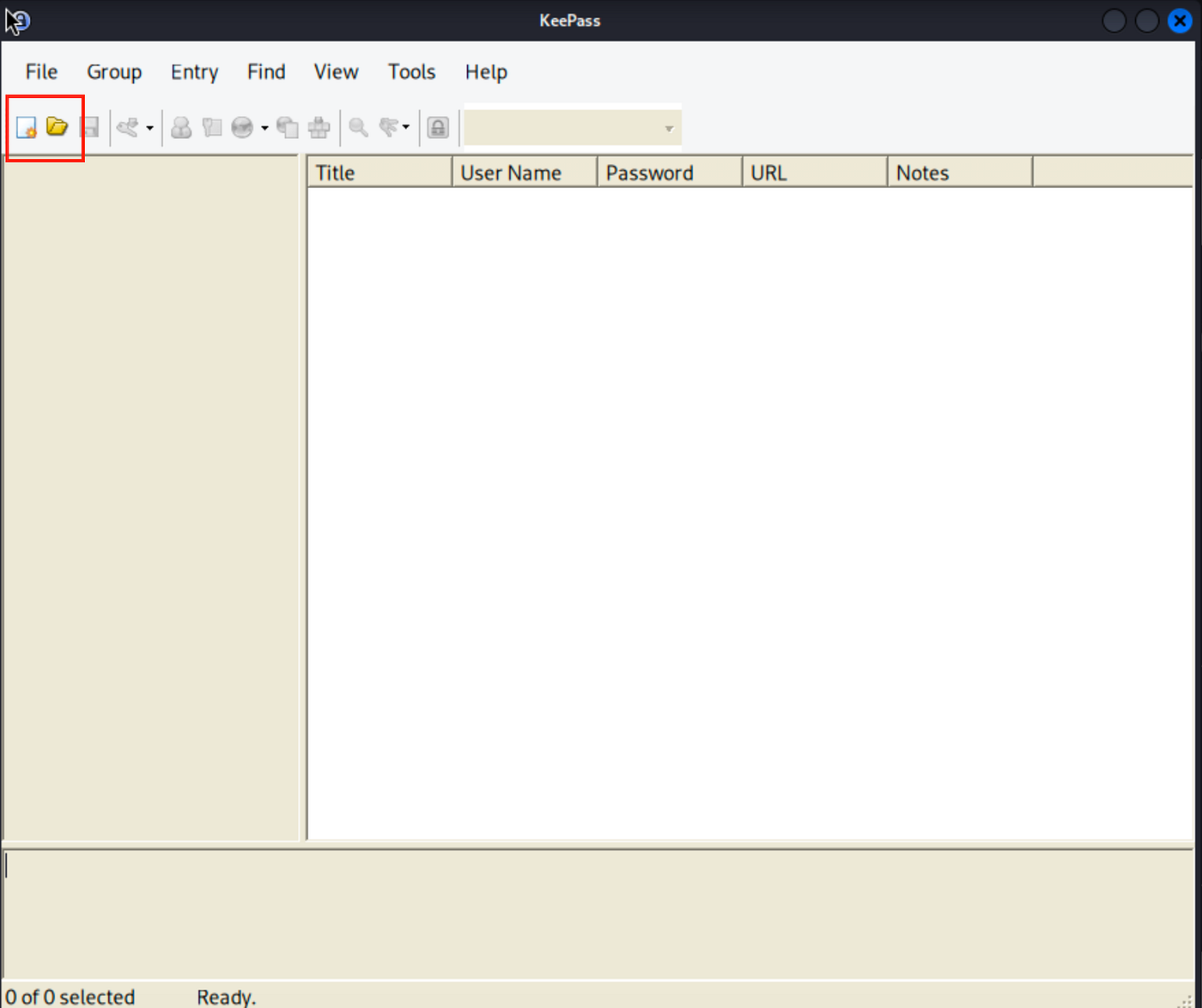Sort by the Password column header
The width and height of the screenshot is (1202, 1008).
670,173
